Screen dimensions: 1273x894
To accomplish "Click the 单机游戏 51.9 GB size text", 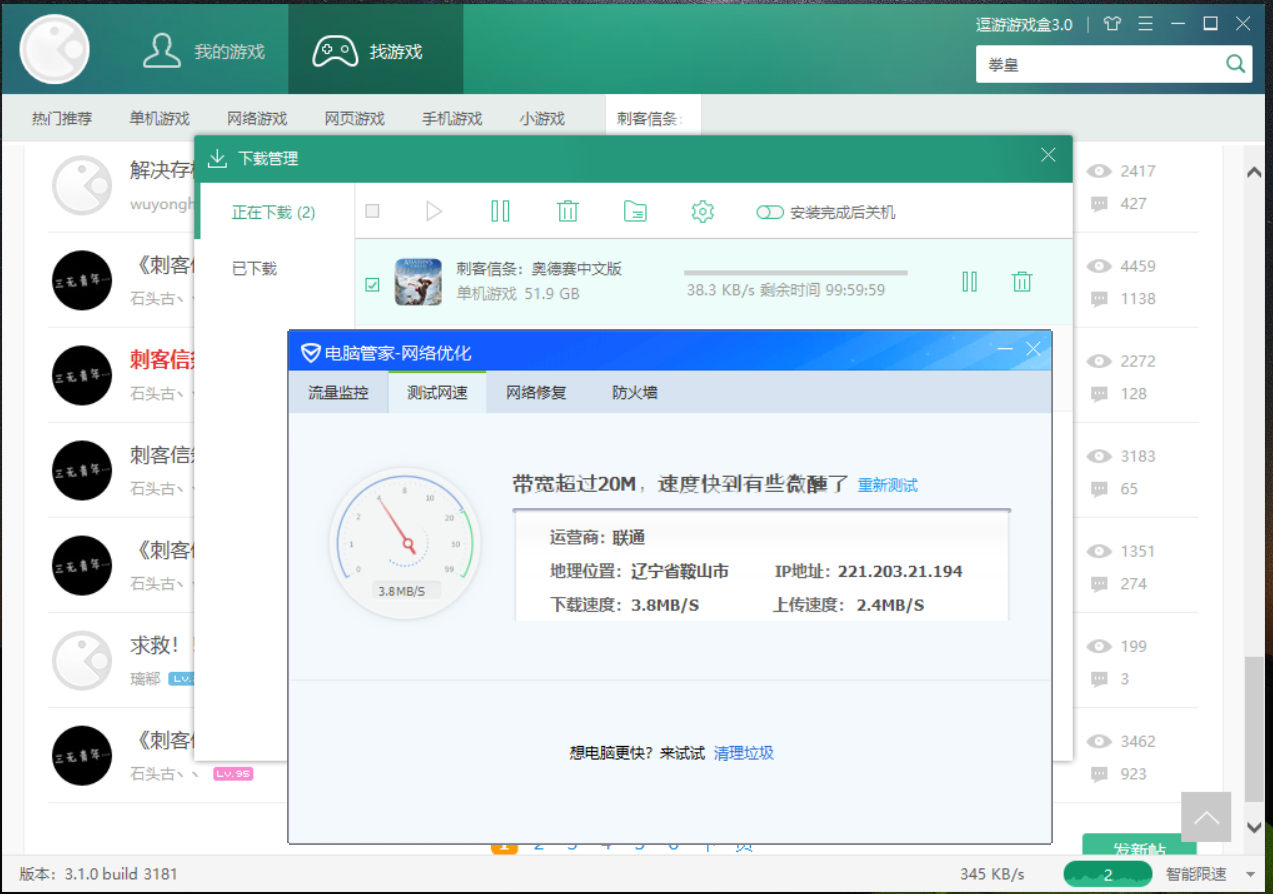I will pyautogui.click(x=518, y=293).
